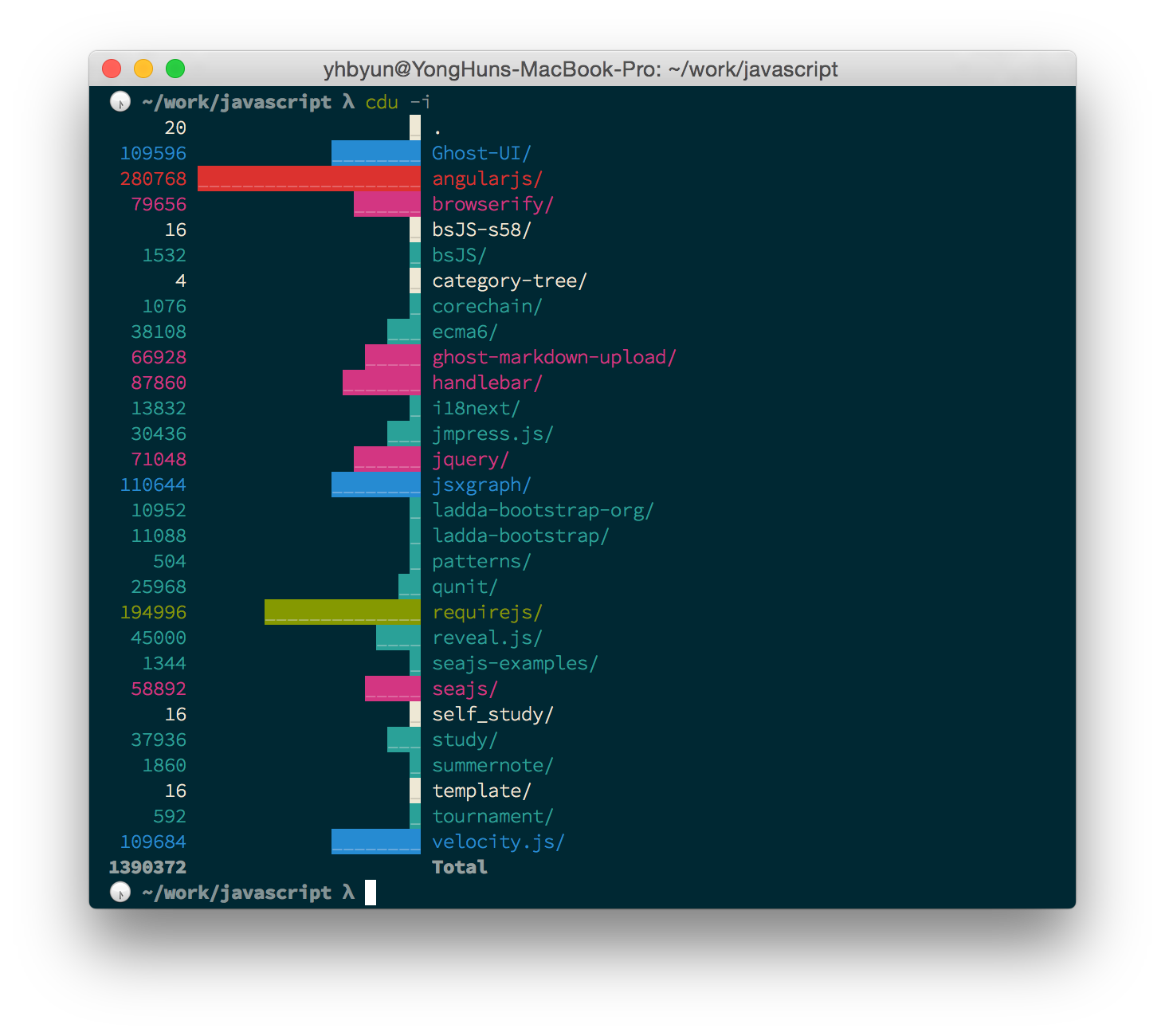
Task: Click the size value 66928
Action: click(159, 357)
